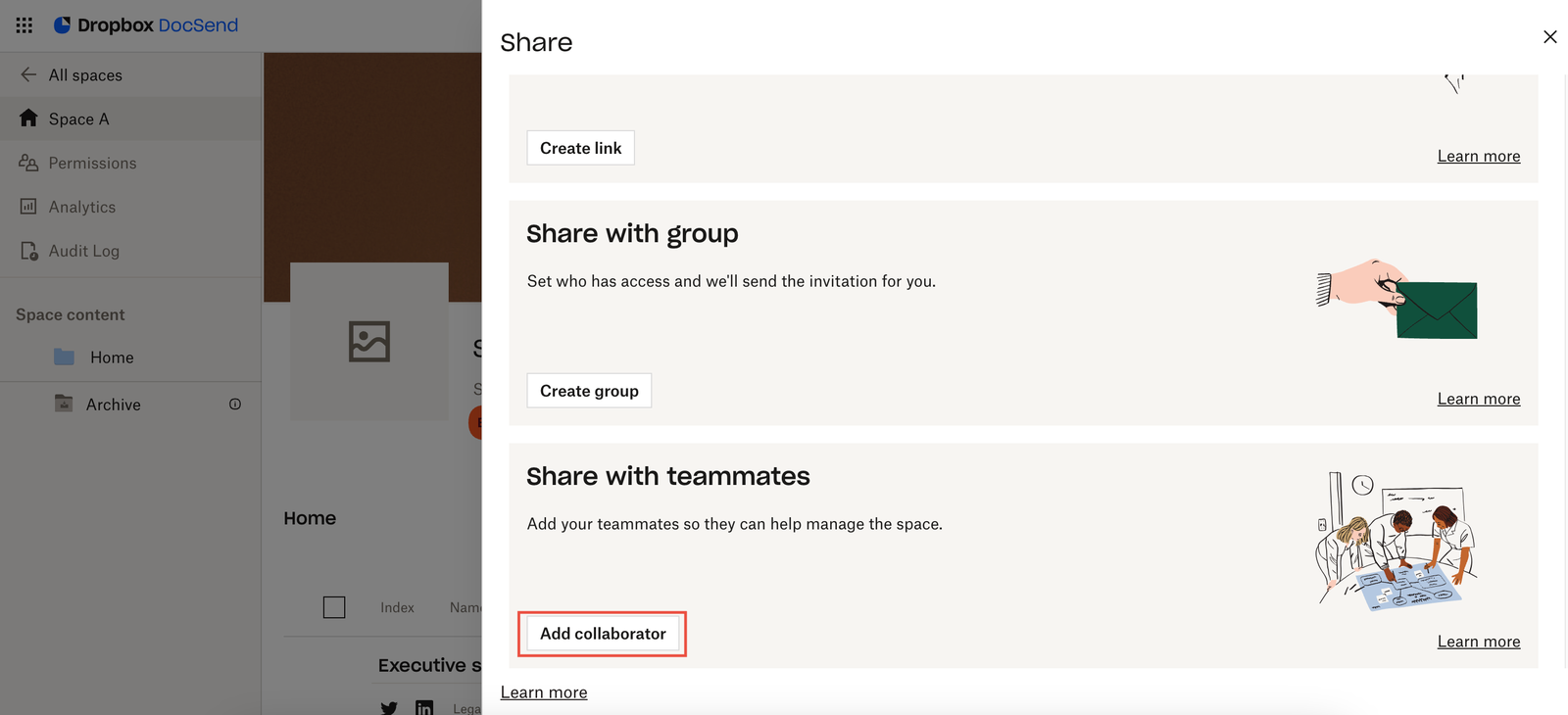Screen dimensions: 1568x715
Task: Click the back arrow next to All spaces
Action: click(25, 74)
